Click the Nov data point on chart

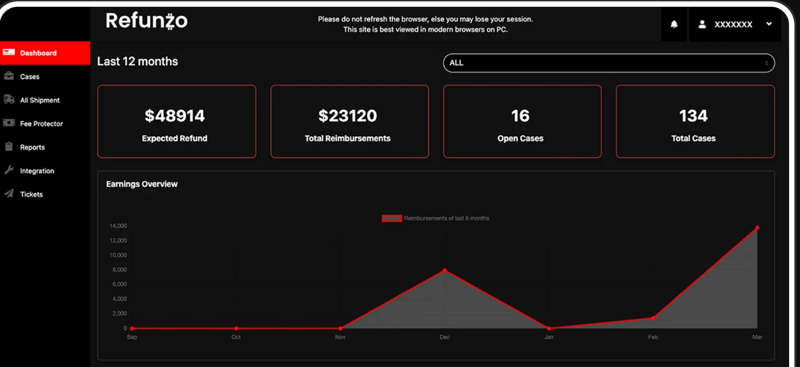click(x=340, y=328)
